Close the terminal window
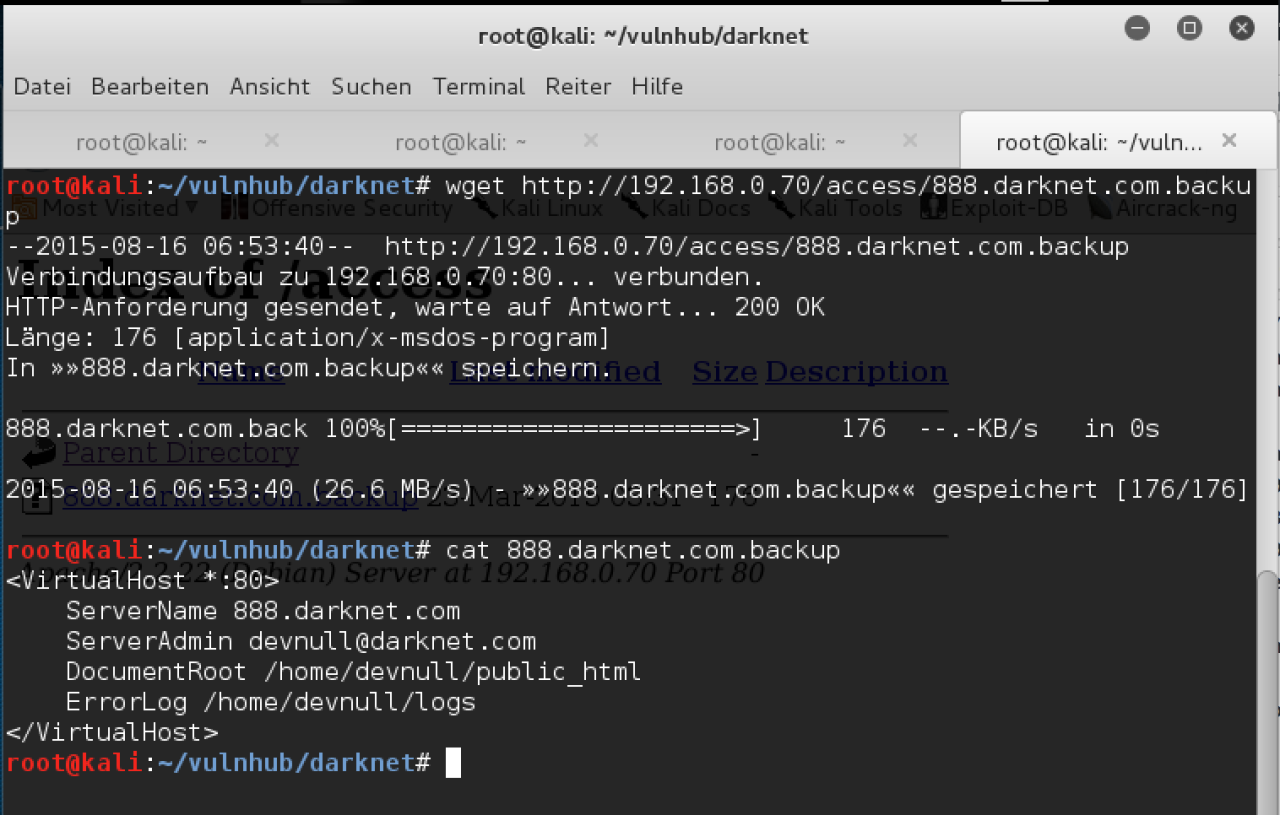This screenshot has height=815, width=1280. coord(1241,28)
